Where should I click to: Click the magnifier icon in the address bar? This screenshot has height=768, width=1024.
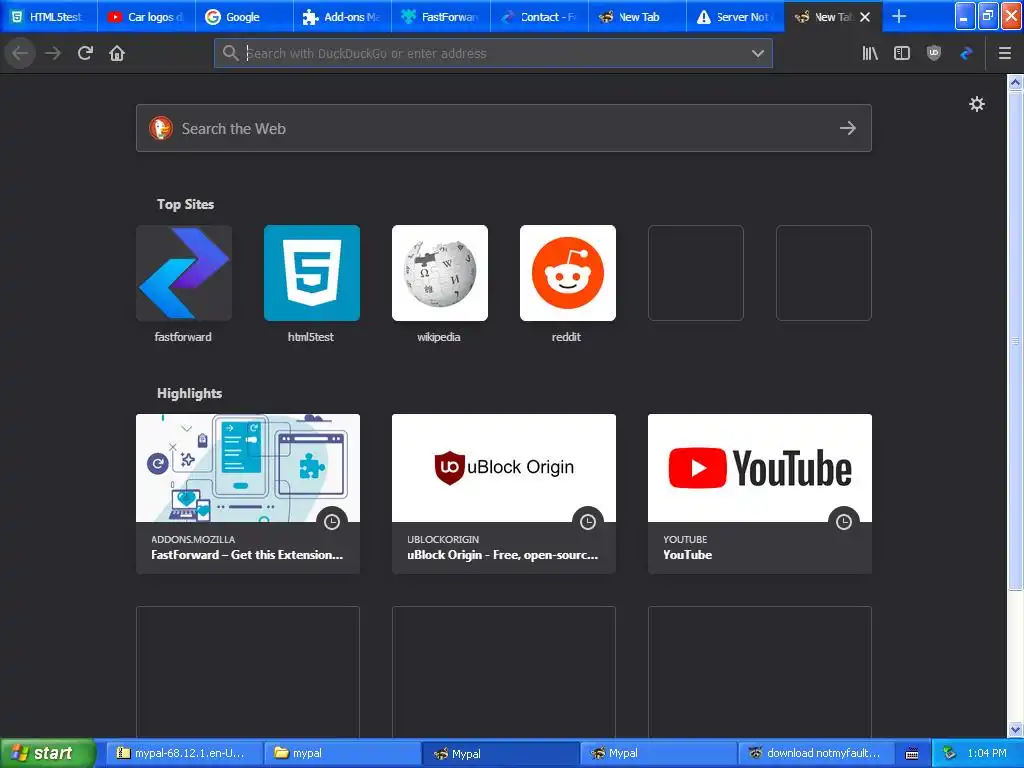[x=230, y=53]
